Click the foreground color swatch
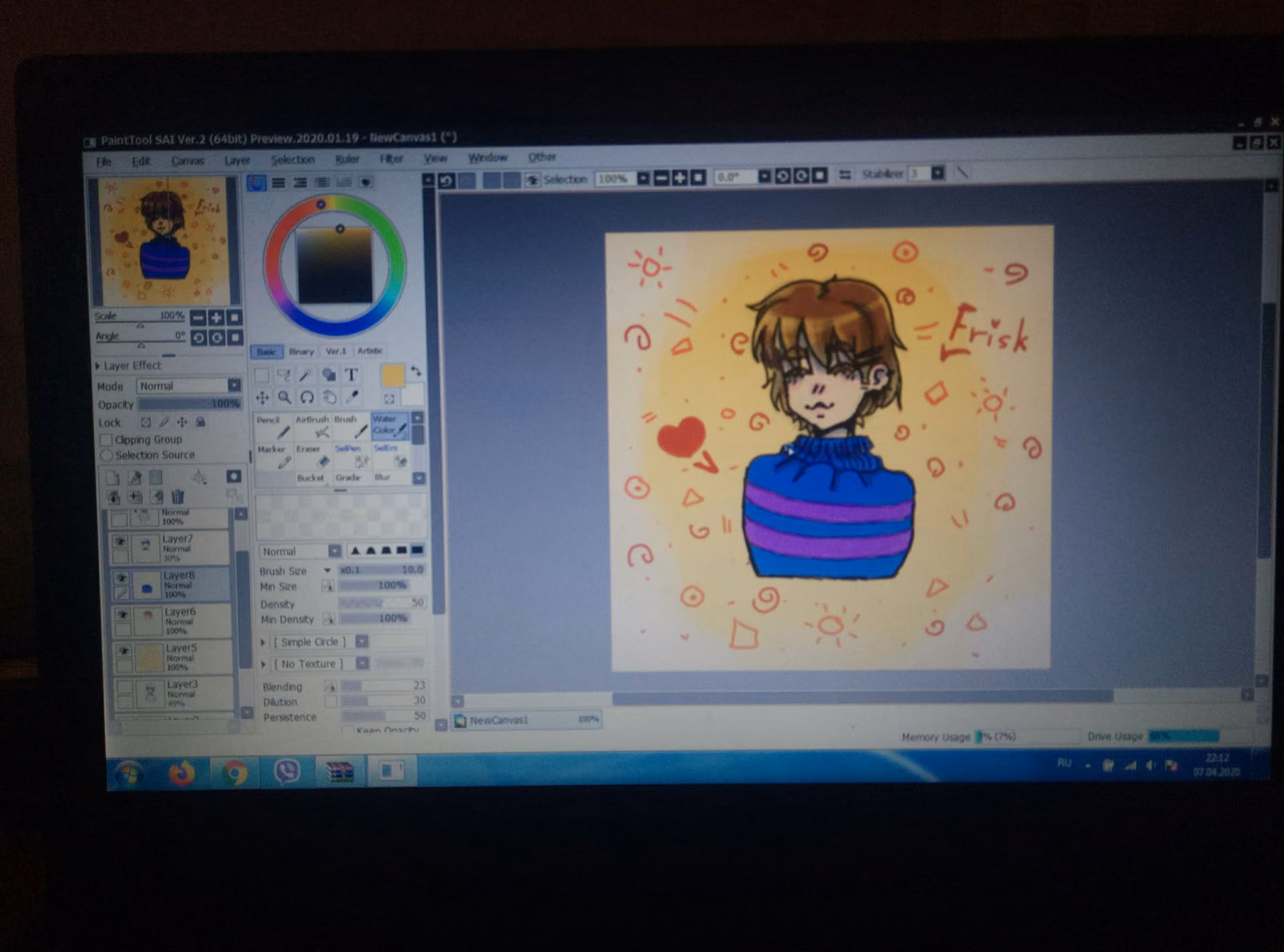 393,375
